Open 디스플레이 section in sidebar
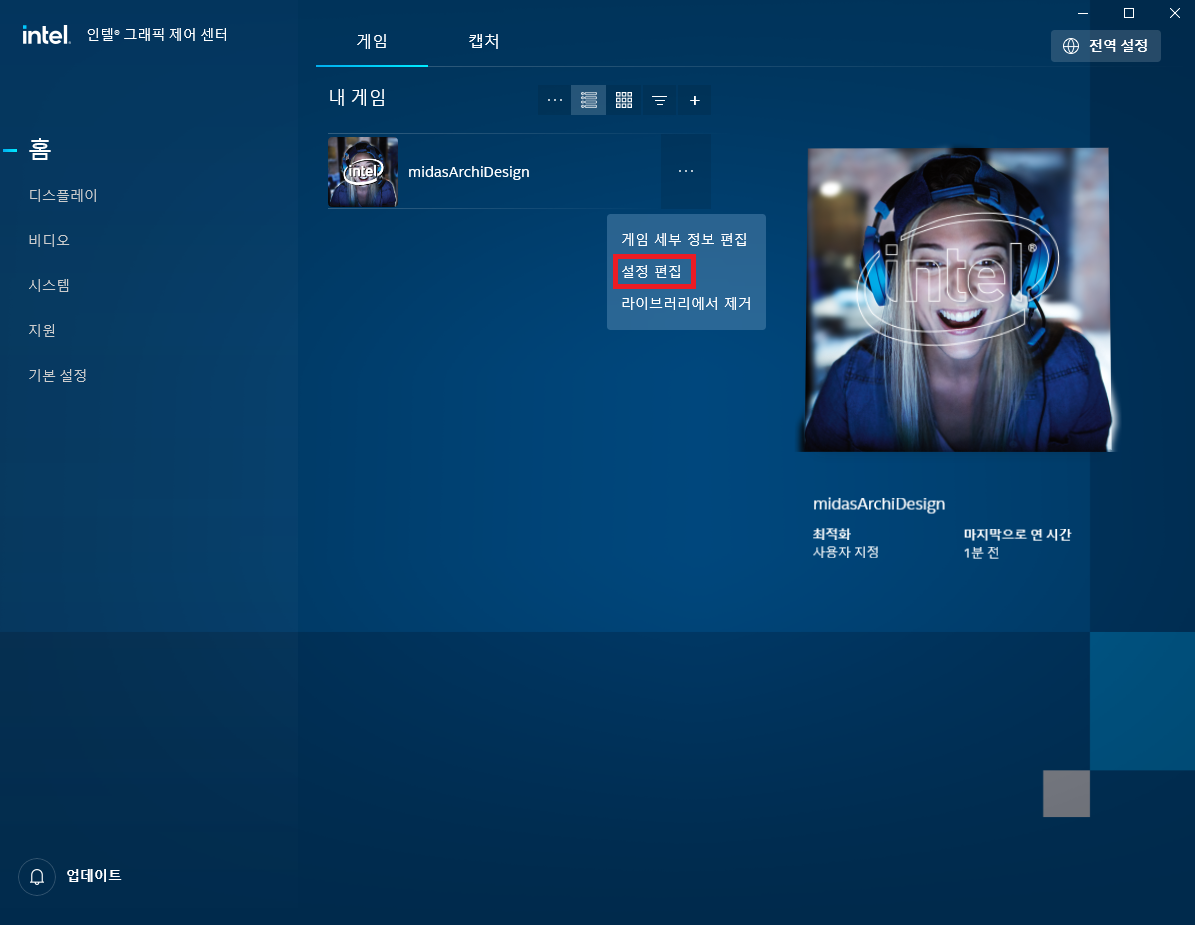Screen dimensions: 1195x925 [x=62, y=195]
